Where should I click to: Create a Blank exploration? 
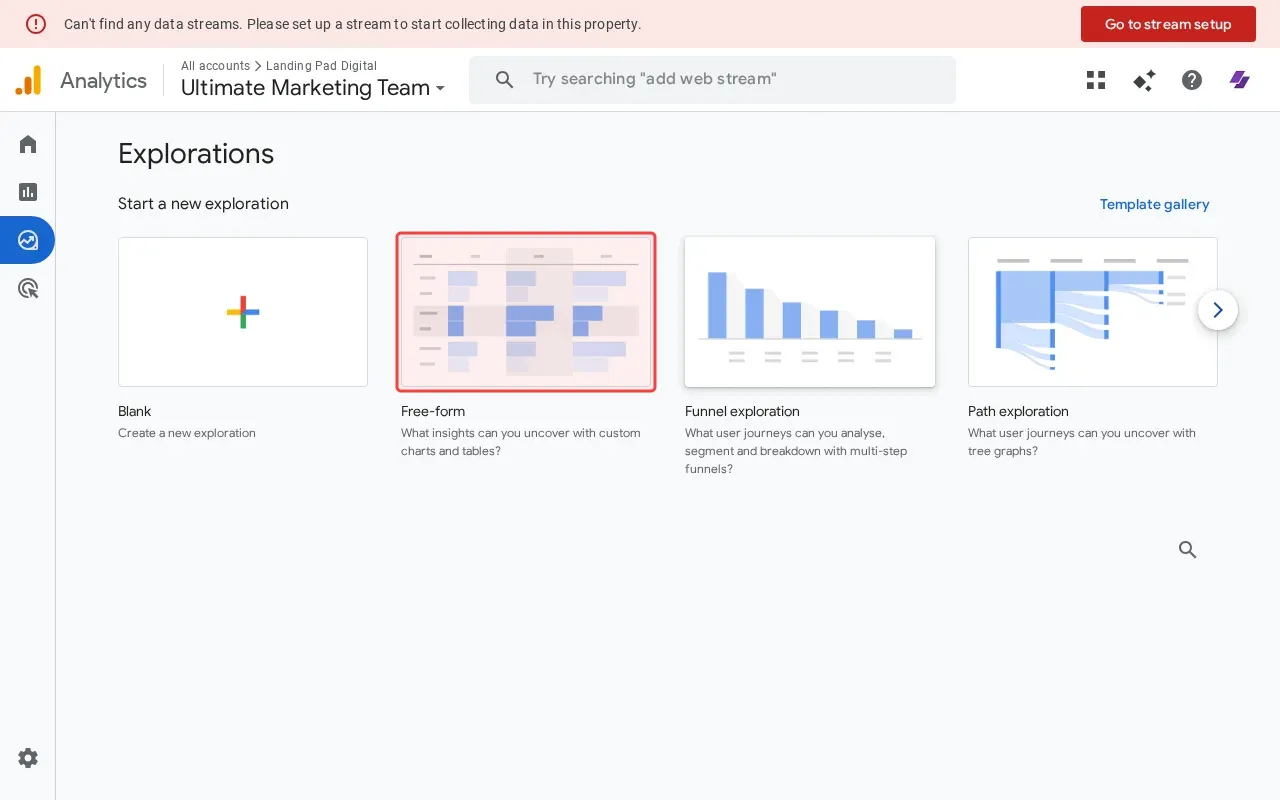pos(242,311)
